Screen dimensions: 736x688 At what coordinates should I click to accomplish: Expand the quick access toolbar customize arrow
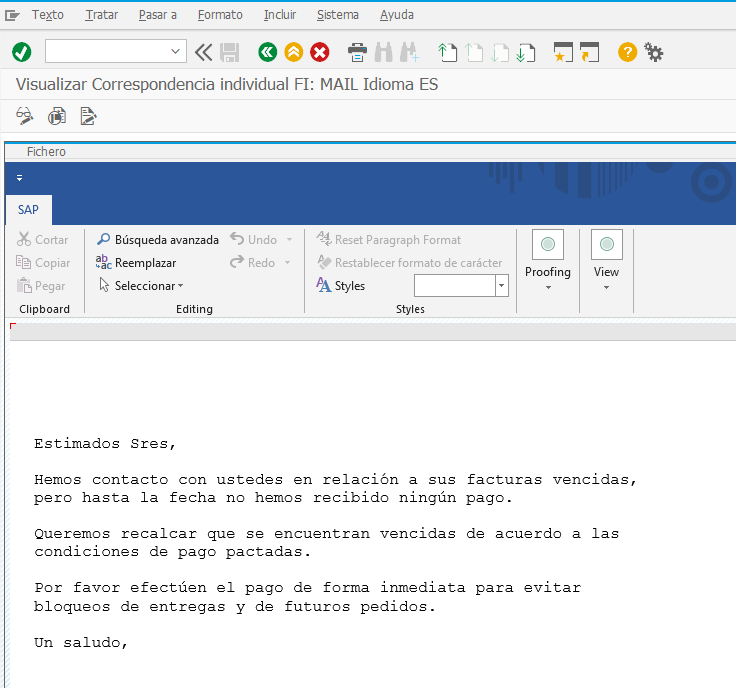pos(19,178)
